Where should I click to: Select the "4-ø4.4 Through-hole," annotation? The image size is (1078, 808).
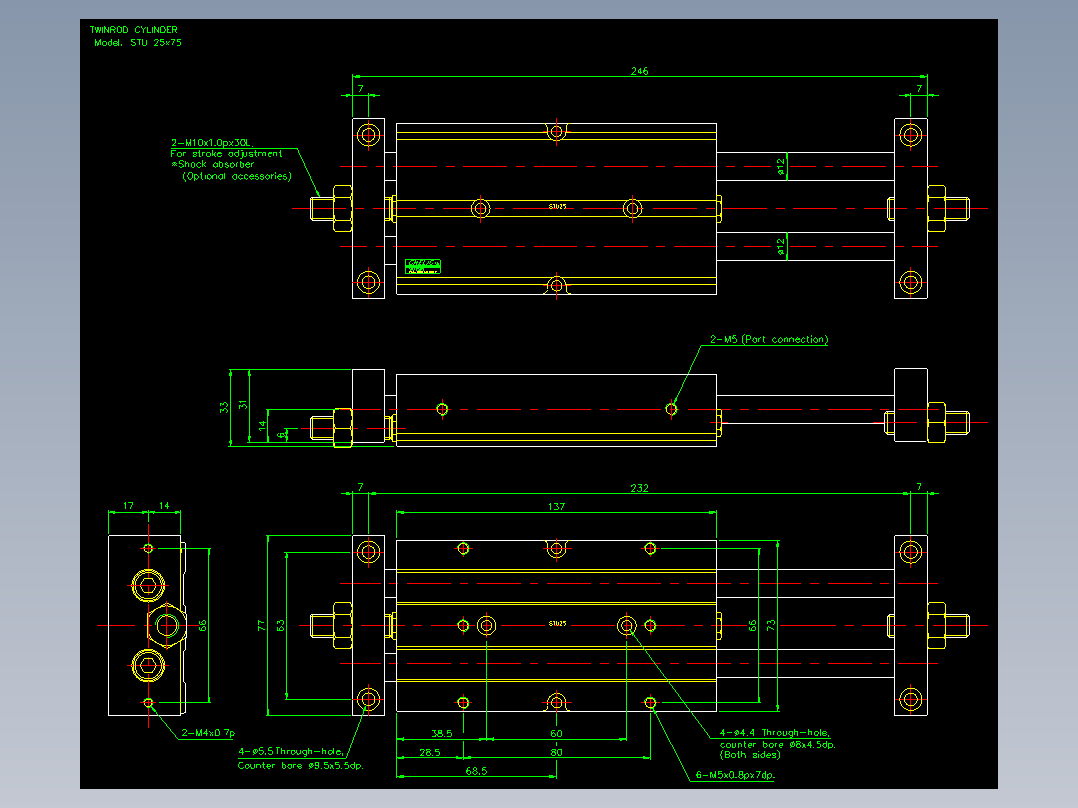pos(775,734)
